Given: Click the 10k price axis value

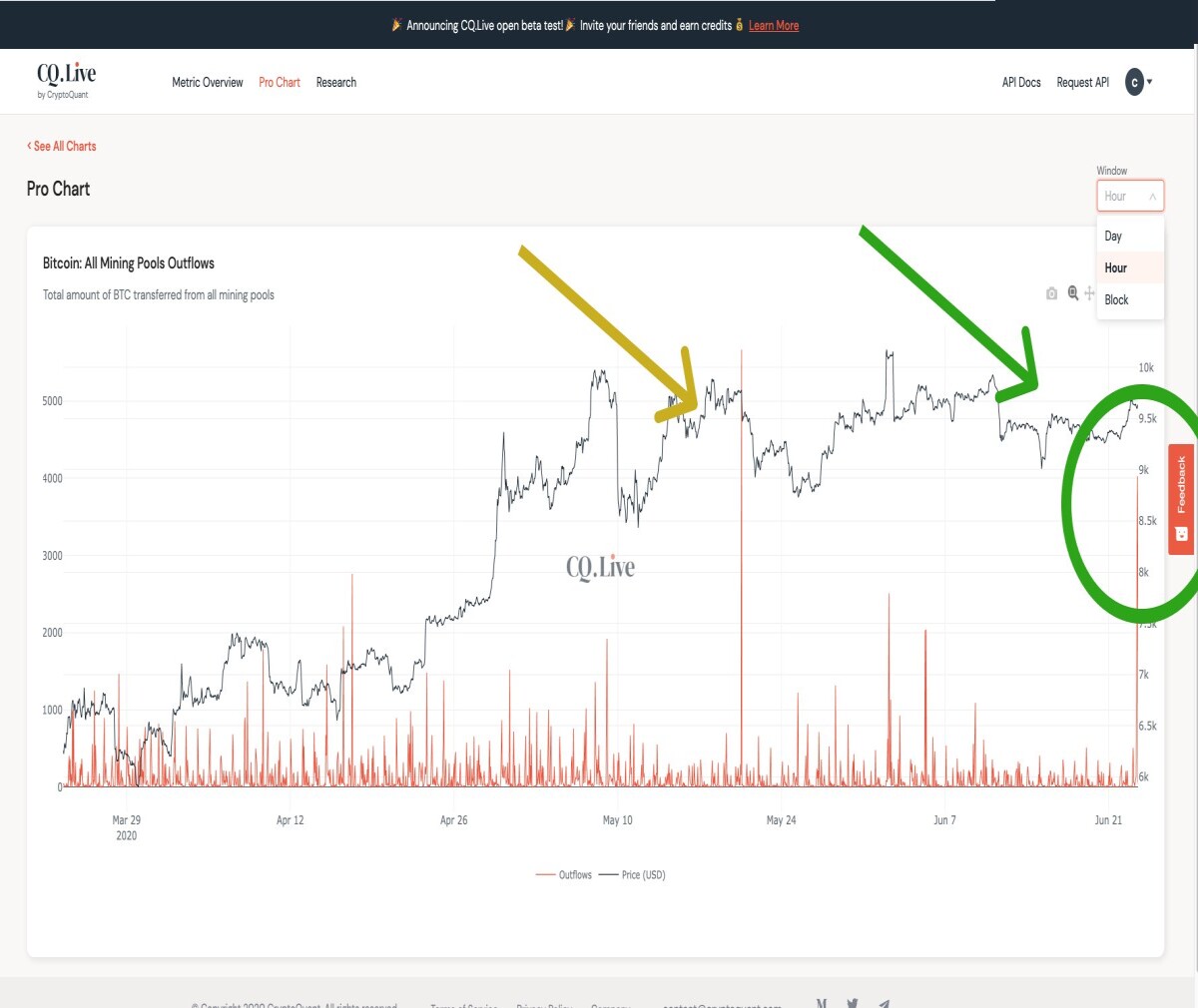Looking at the screenshot, I should 1146,368.
